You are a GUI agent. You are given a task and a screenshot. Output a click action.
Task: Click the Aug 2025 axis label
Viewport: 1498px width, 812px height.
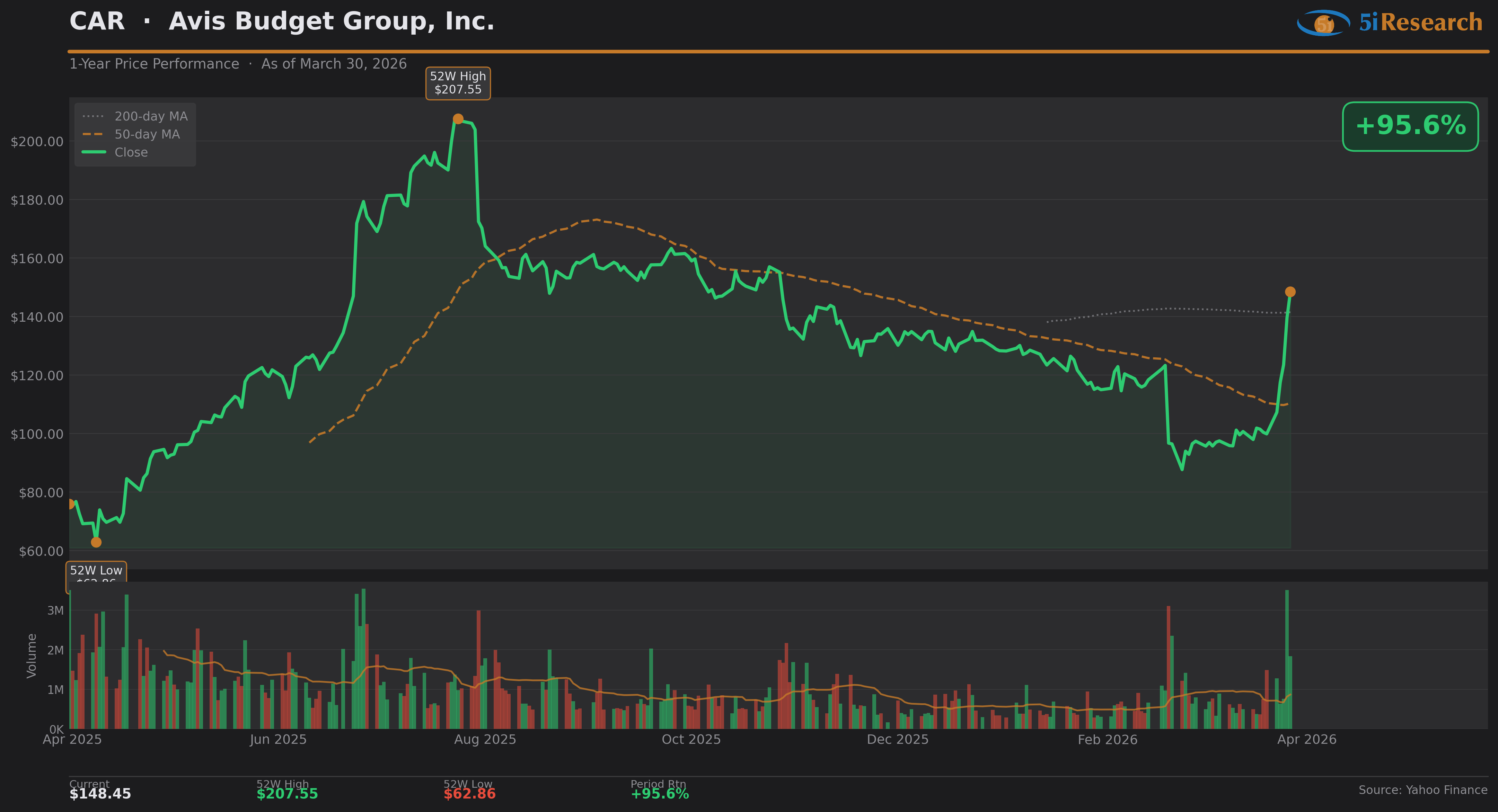(x=485, y=739)
